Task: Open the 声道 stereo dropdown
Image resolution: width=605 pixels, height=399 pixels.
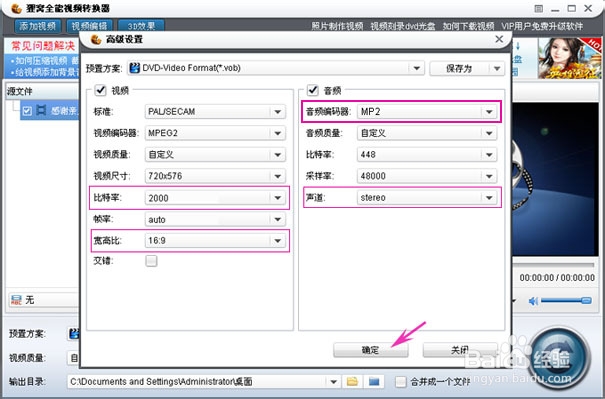Action: point(489,198)
